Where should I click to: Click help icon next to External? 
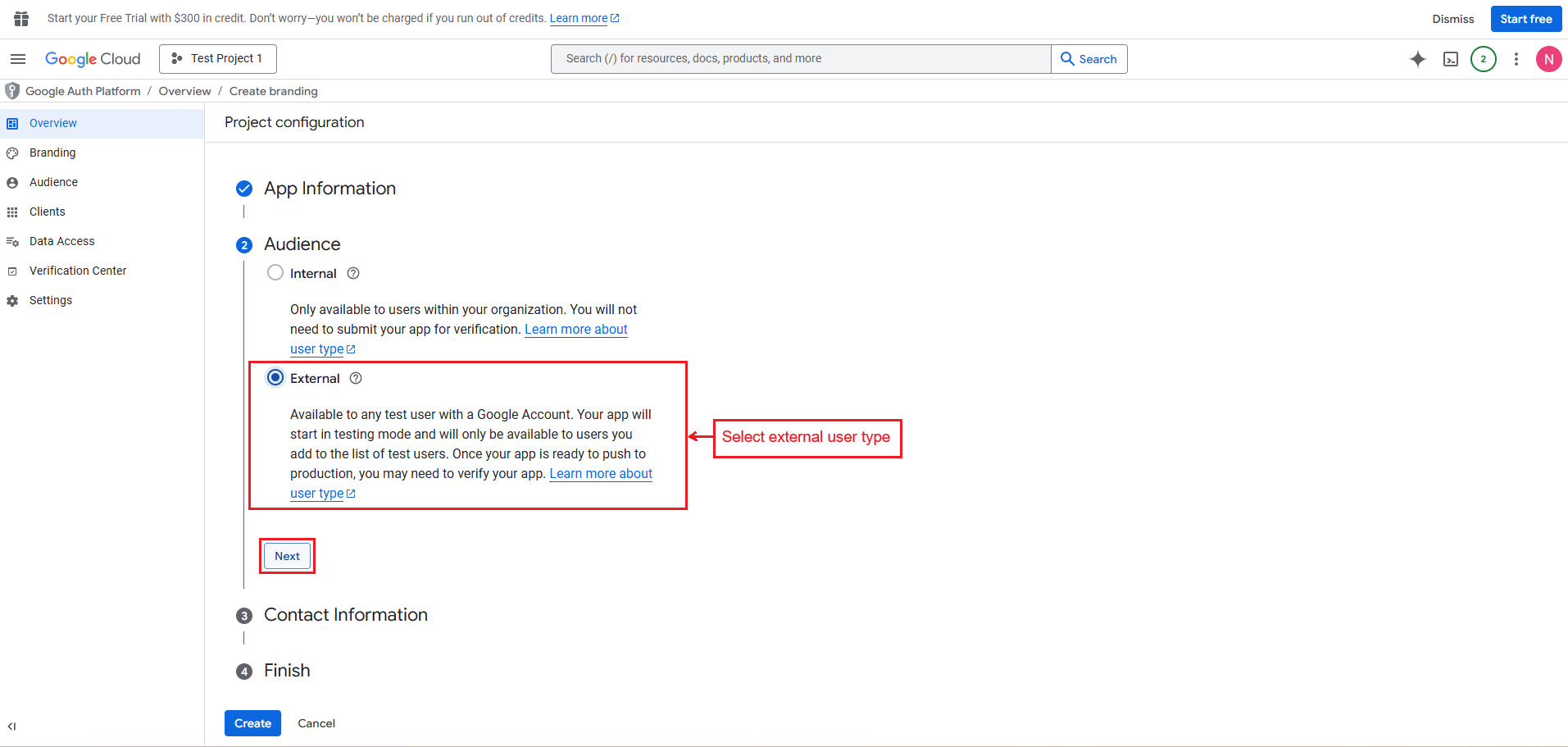click(356, 379)
